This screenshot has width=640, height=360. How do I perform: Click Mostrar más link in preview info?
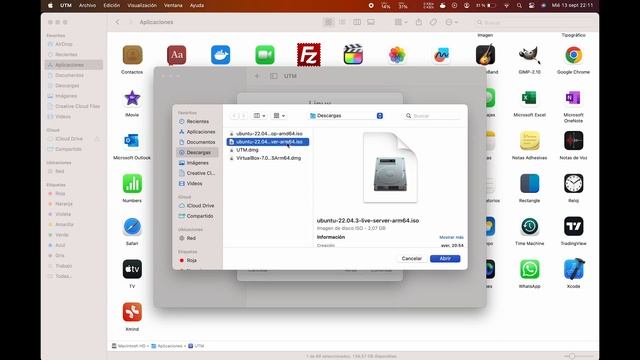[451, 237]
